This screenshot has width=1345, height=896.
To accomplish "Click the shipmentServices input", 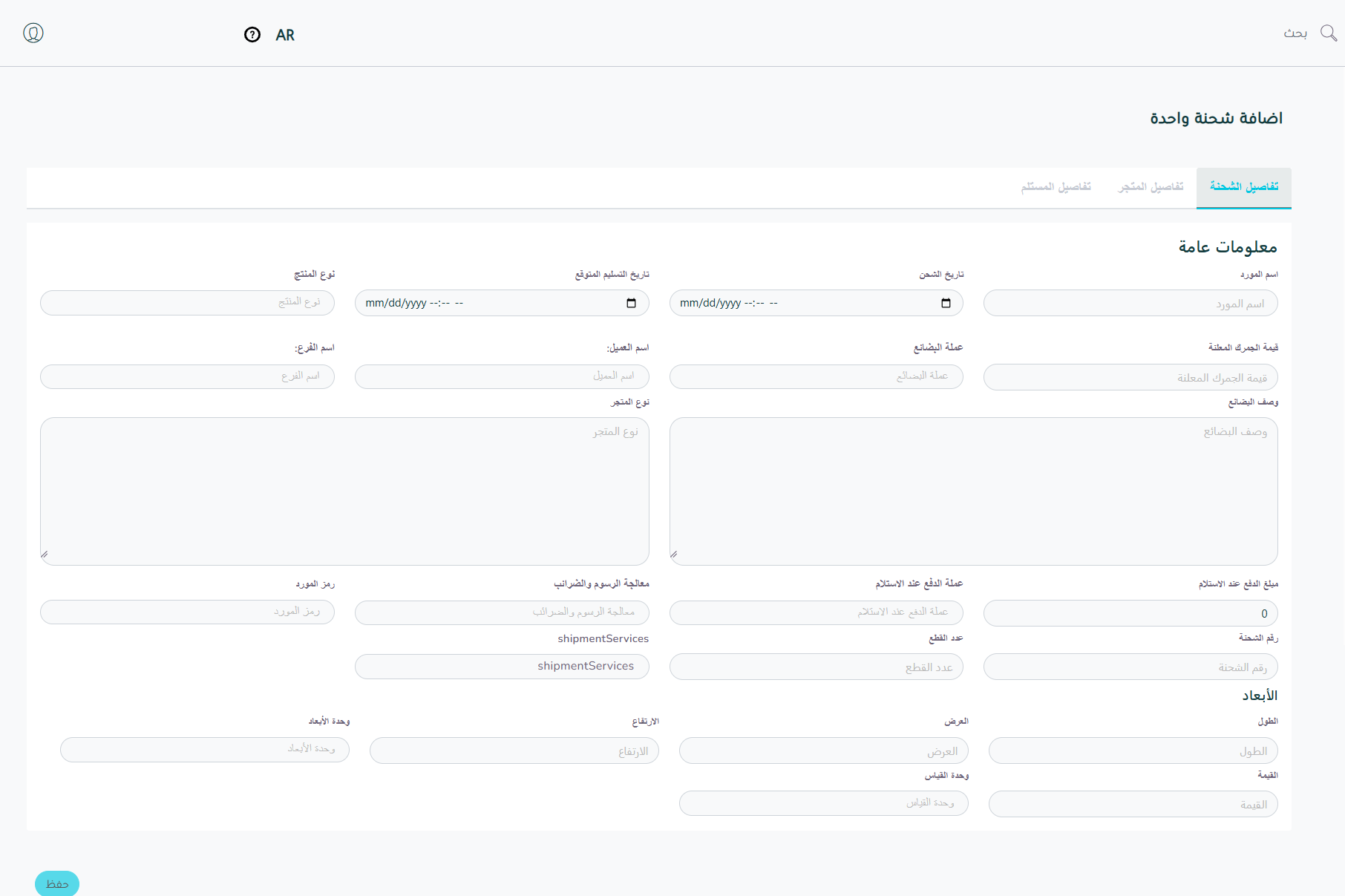I will pyautogui.click(x=502, y=666).
